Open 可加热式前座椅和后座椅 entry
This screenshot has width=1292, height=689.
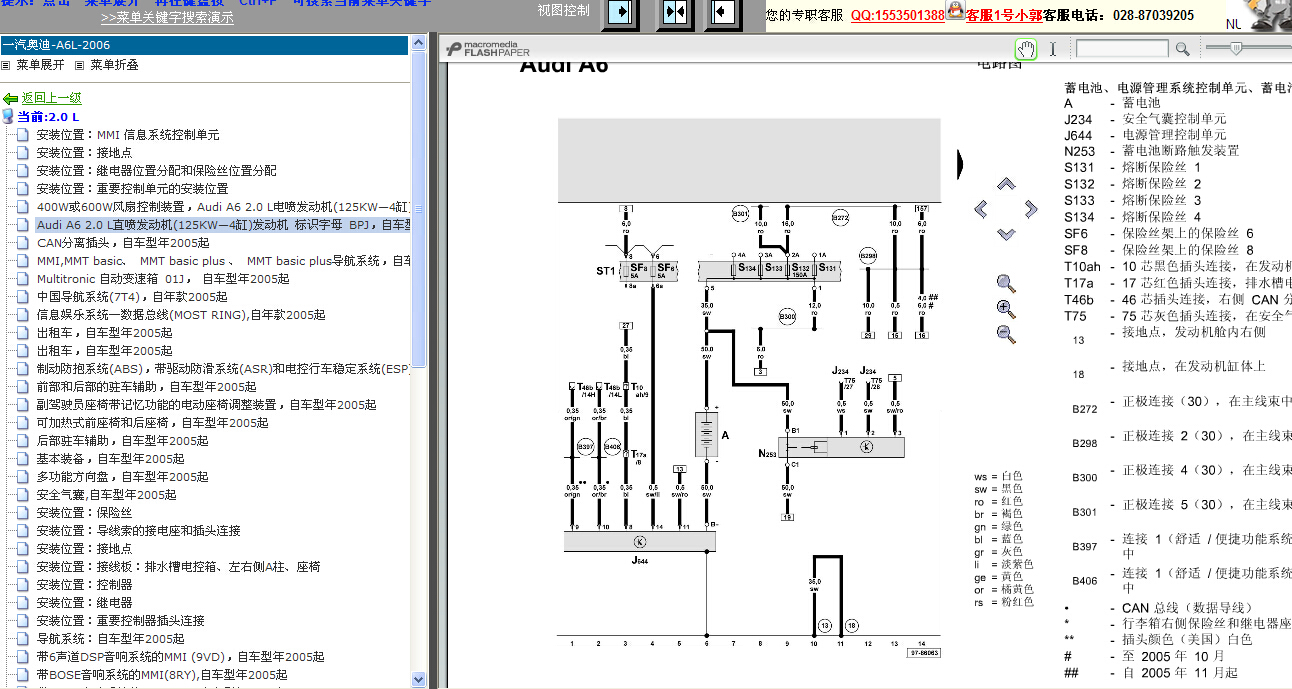point(152,423)
